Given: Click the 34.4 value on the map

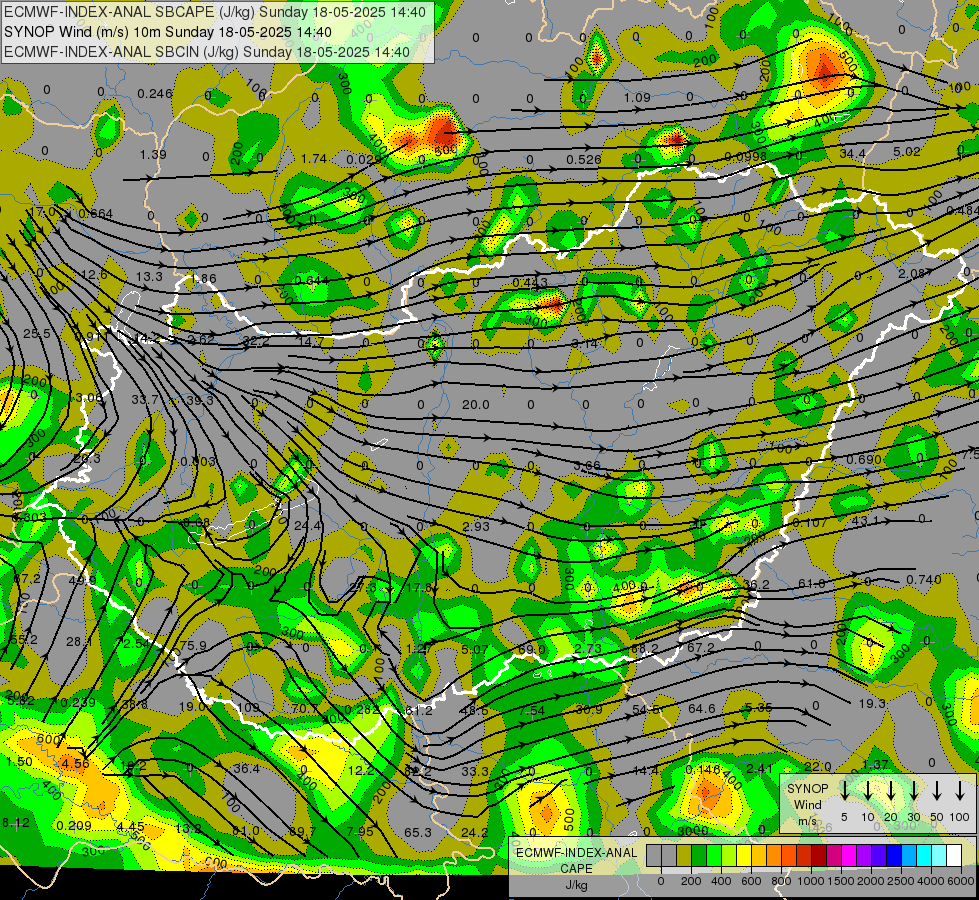Looking at the screenshot, I should point(852,153).
